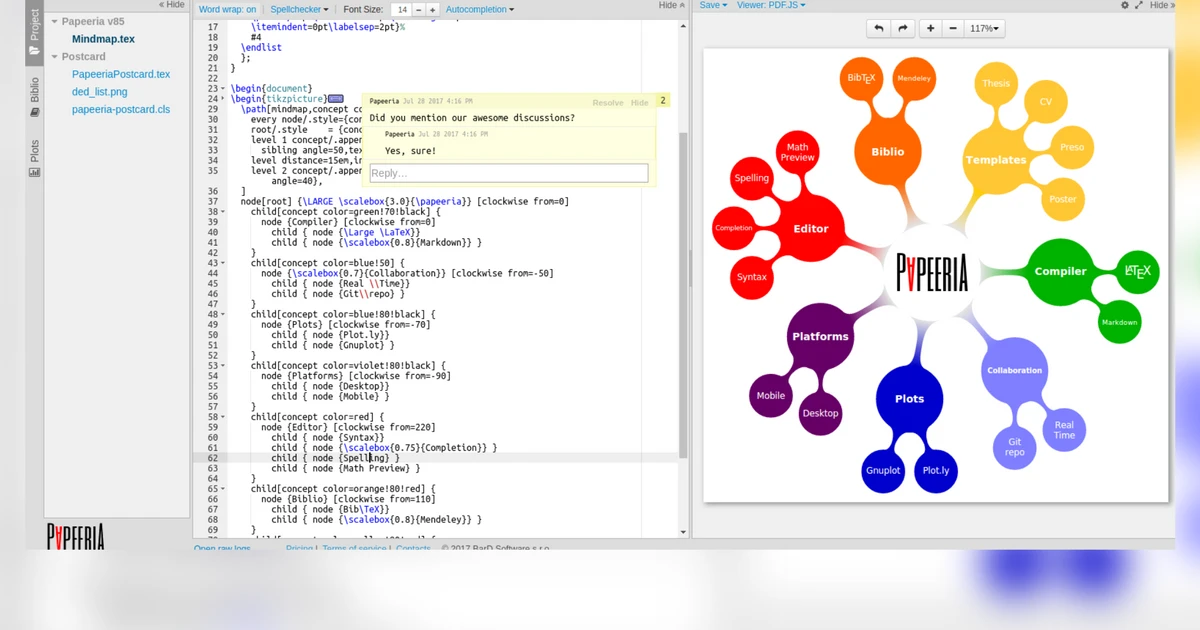Toggle Word wrap setting

(x=227, y=9)
